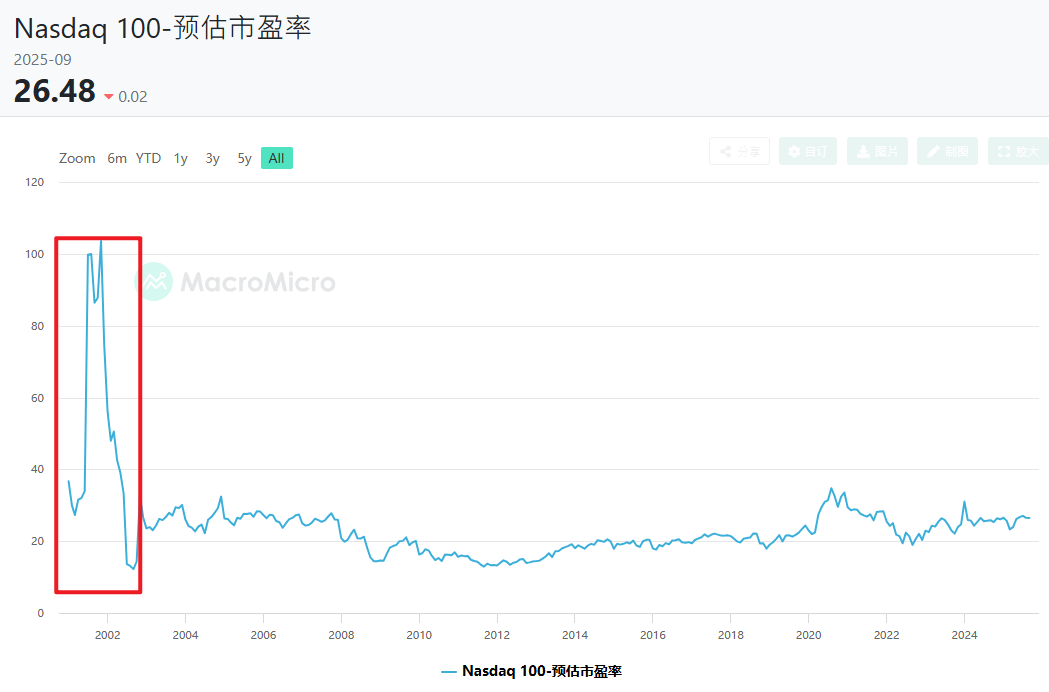
Task: Select the 5y zoom range
Action: pos(244,158)
